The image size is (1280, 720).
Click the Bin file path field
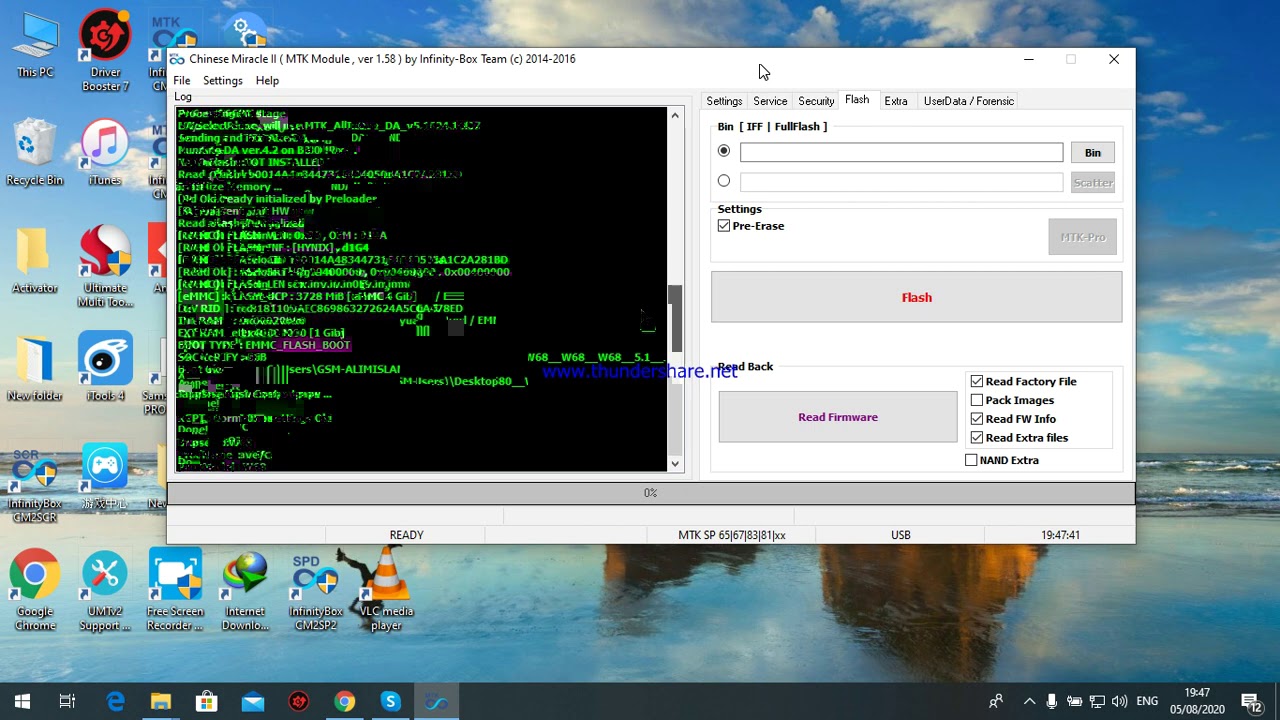pyautogui.click(x=902, y=152)
